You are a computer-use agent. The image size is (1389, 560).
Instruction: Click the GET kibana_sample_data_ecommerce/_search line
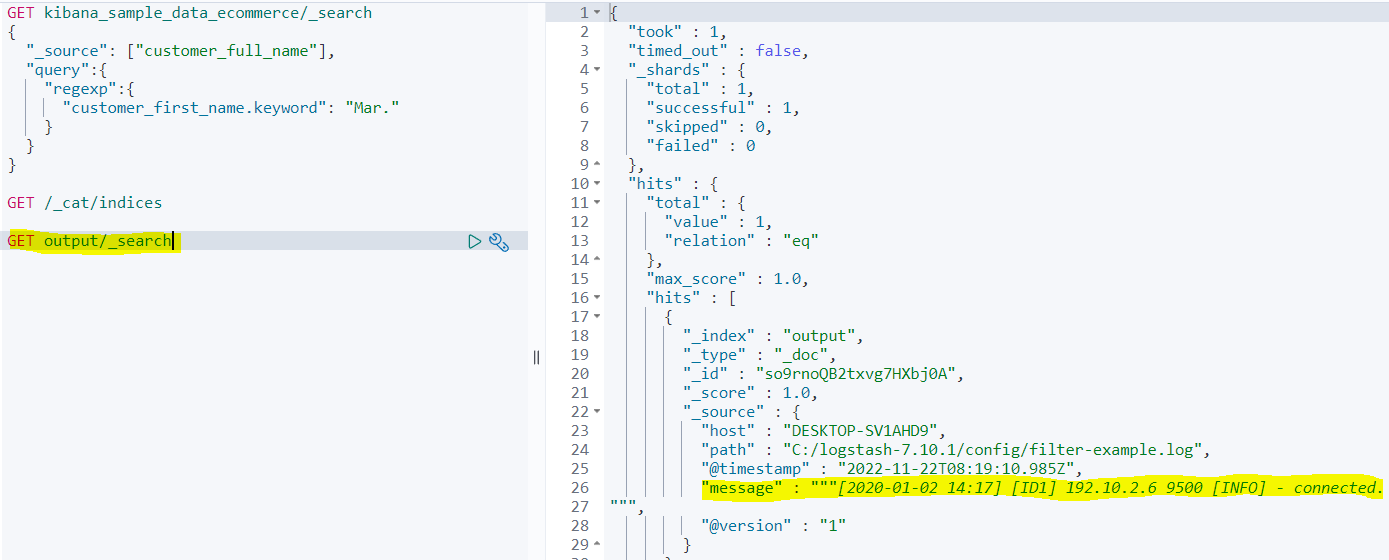(189, 13)
